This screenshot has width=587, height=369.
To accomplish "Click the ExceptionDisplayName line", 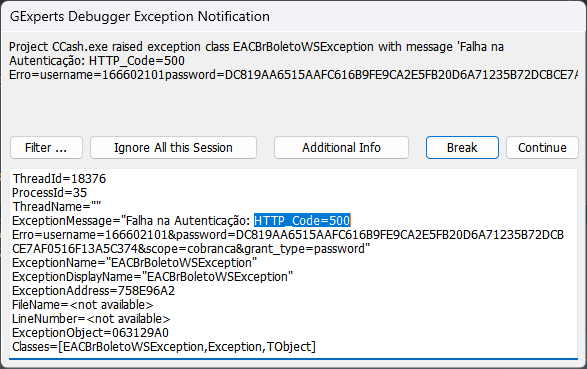I will point(152,277).
